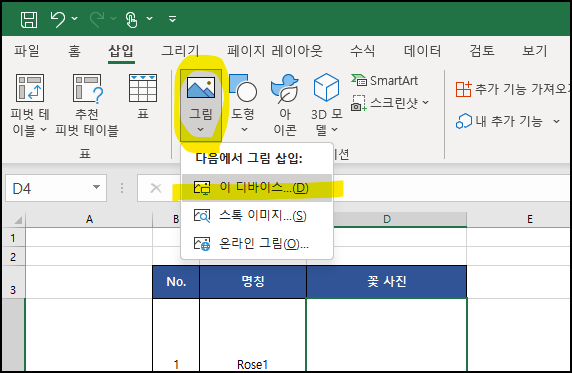
Task: Select row 1 header
Action: 13,238
